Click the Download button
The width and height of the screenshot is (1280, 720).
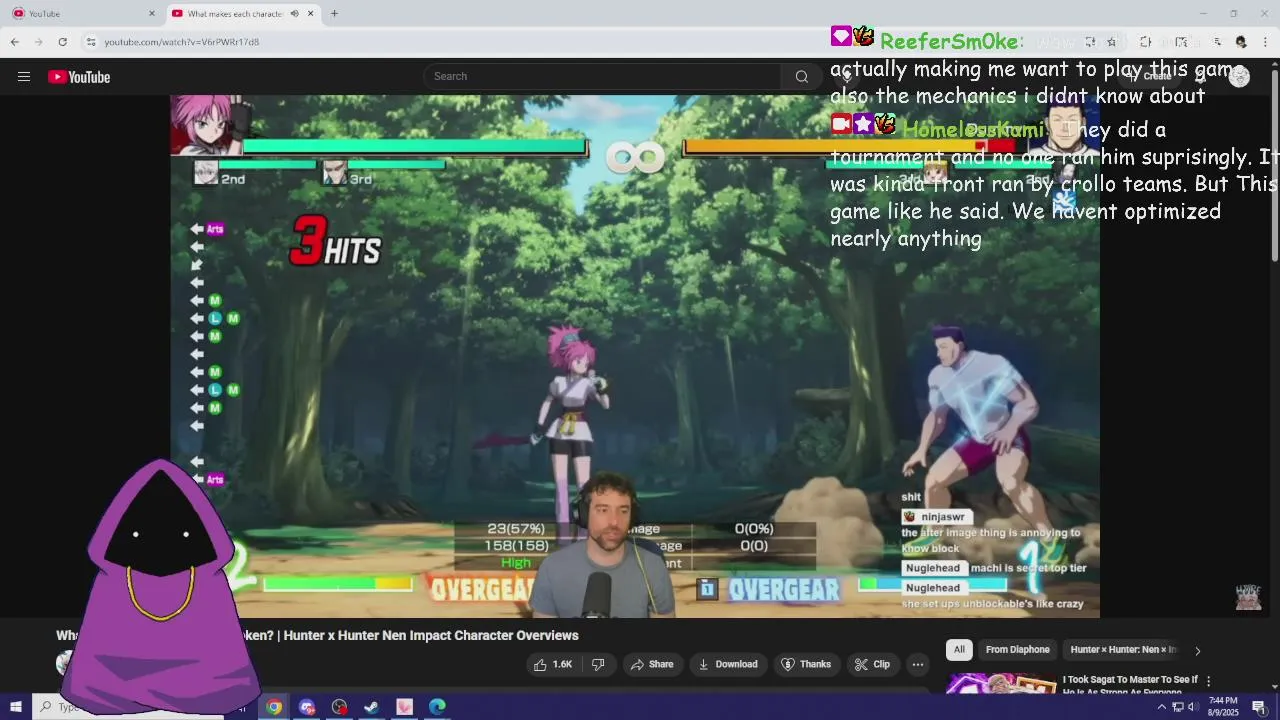click(x=727, y=664)
